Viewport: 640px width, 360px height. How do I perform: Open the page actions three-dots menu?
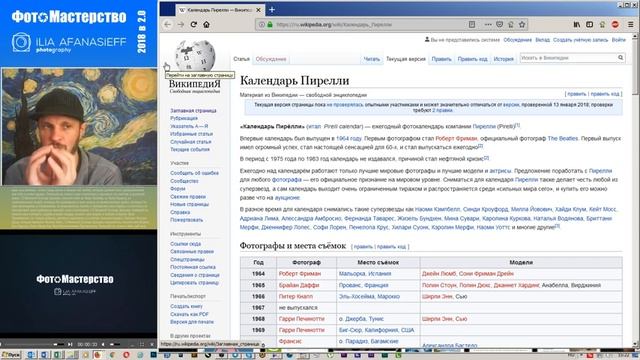click(x=488, y=24)
